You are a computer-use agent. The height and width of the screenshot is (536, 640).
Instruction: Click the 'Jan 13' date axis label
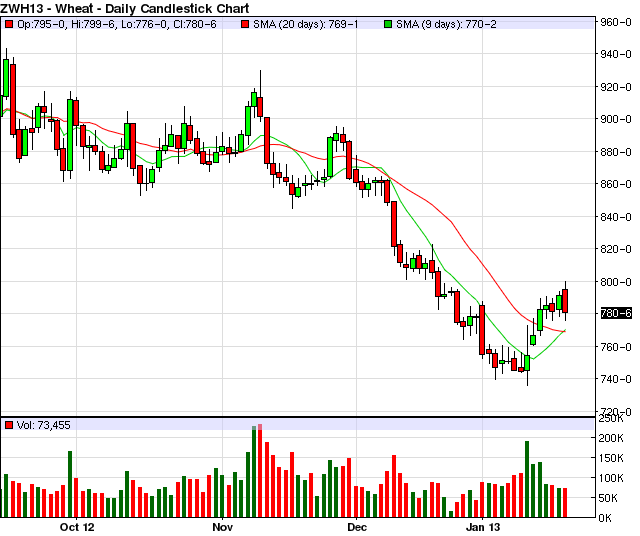click(483, 527)
